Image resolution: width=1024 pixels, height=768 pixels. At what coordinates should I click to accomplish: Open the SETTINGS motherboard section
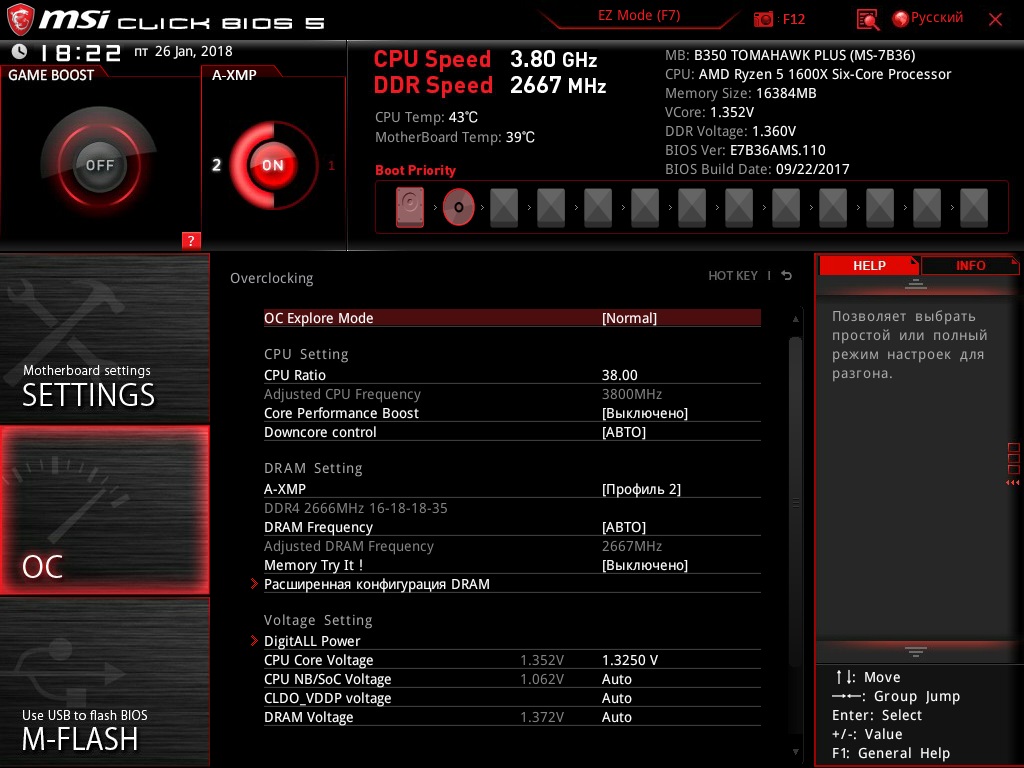tap(104, 338)
